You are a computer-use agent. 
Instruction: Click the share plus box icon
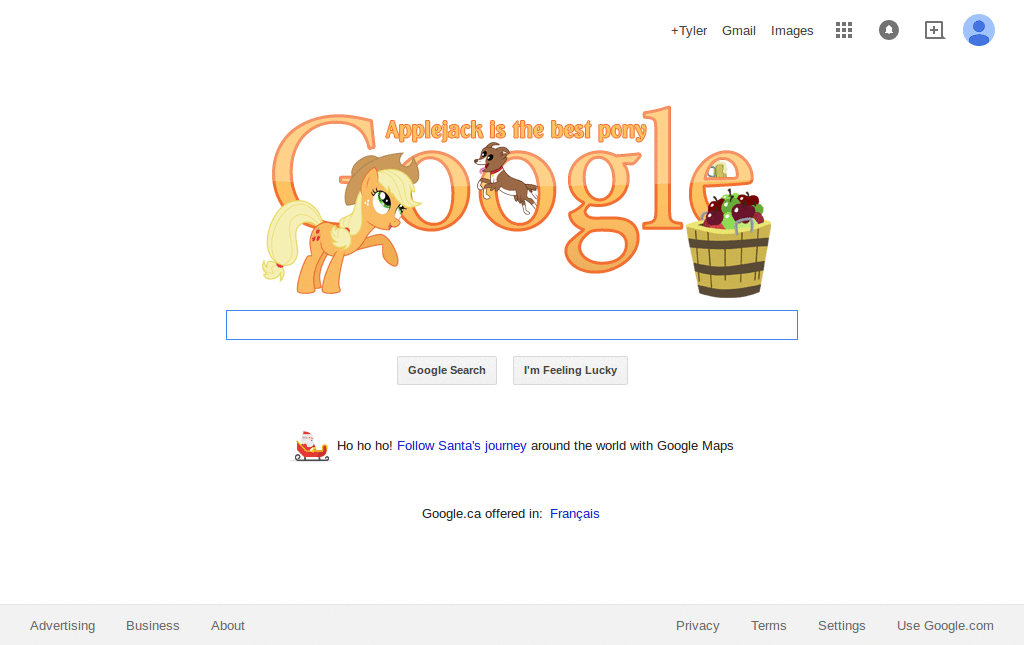(x=935, y=30)
